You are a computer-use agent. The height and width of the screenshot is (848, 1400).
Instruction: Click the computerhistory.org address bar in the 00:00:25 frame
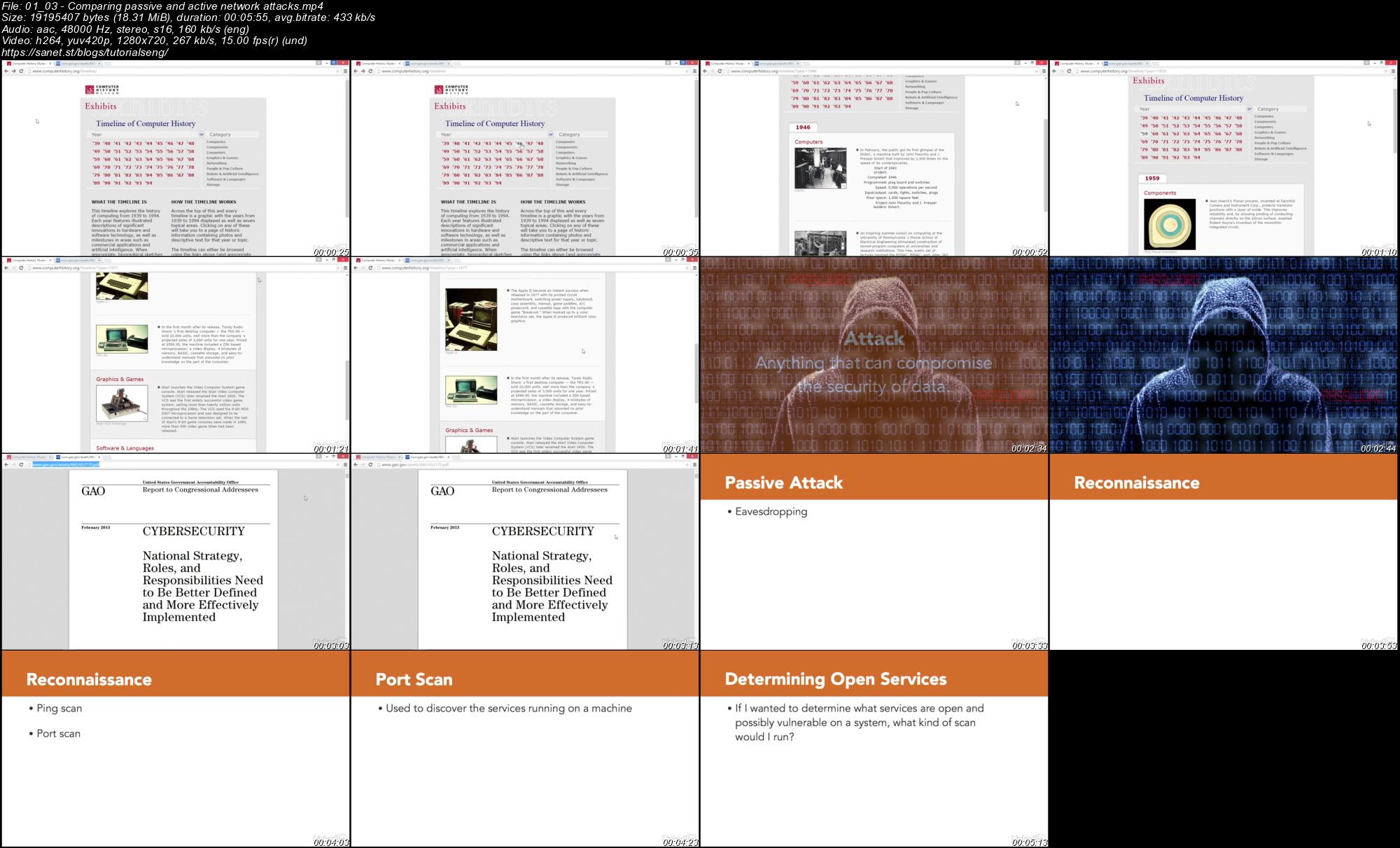(182, 71)
